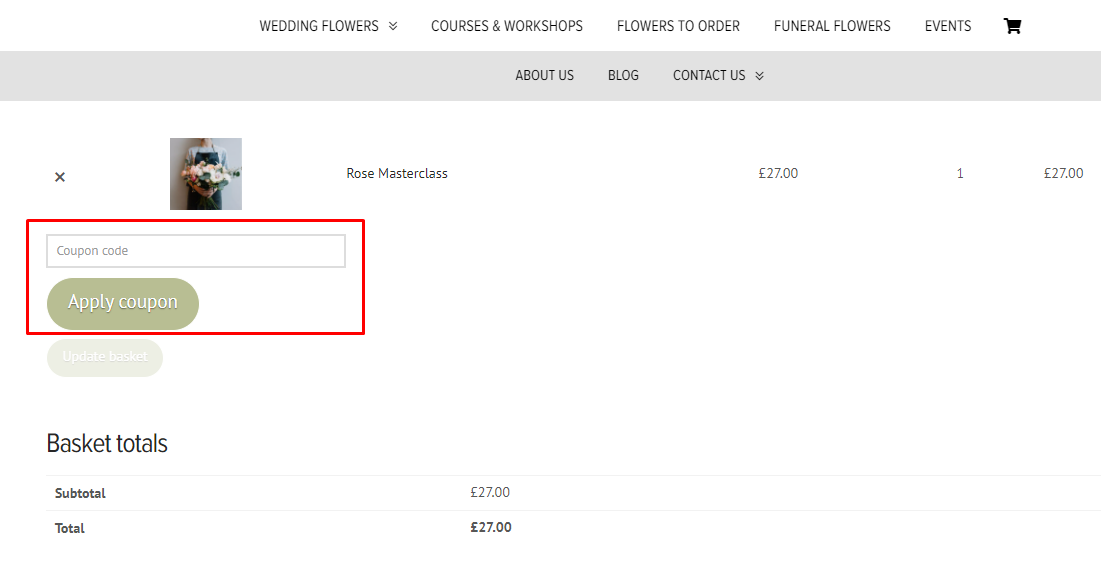This screenshot has height=579, width=1101.
Task: Click the Apply coupon button
Action: point(122,303)
